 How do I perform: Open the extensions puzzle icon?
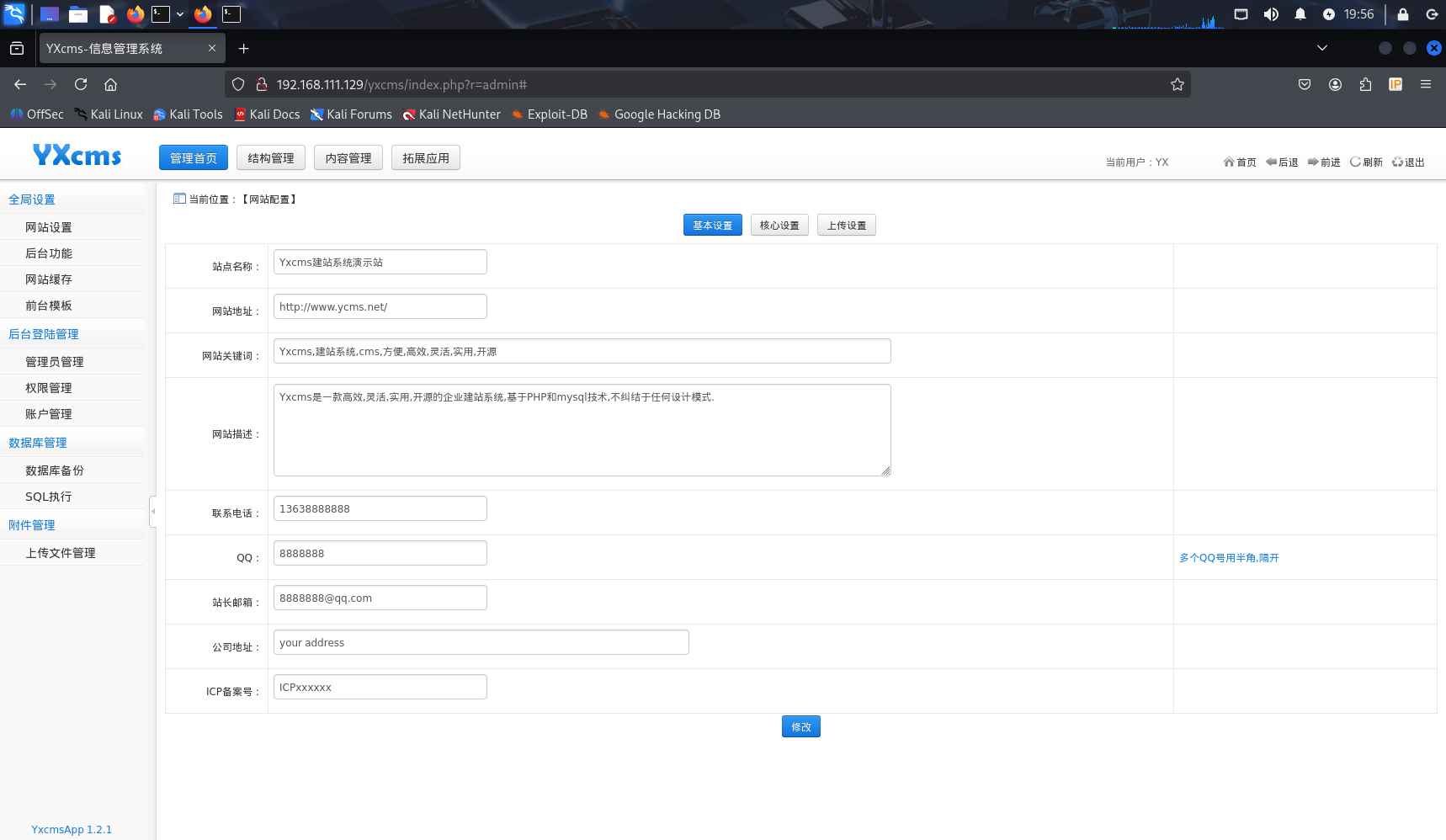click(1365, 84)
